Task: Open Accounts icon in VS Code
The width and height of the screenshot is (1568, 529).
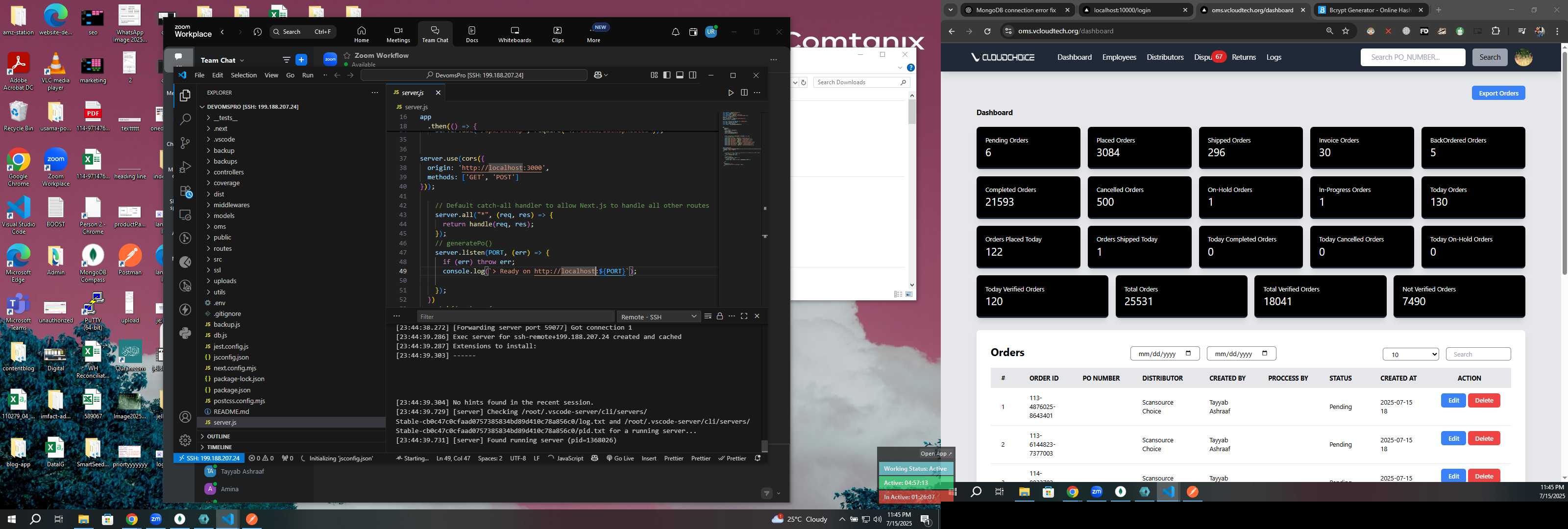Action: [185, 417]
